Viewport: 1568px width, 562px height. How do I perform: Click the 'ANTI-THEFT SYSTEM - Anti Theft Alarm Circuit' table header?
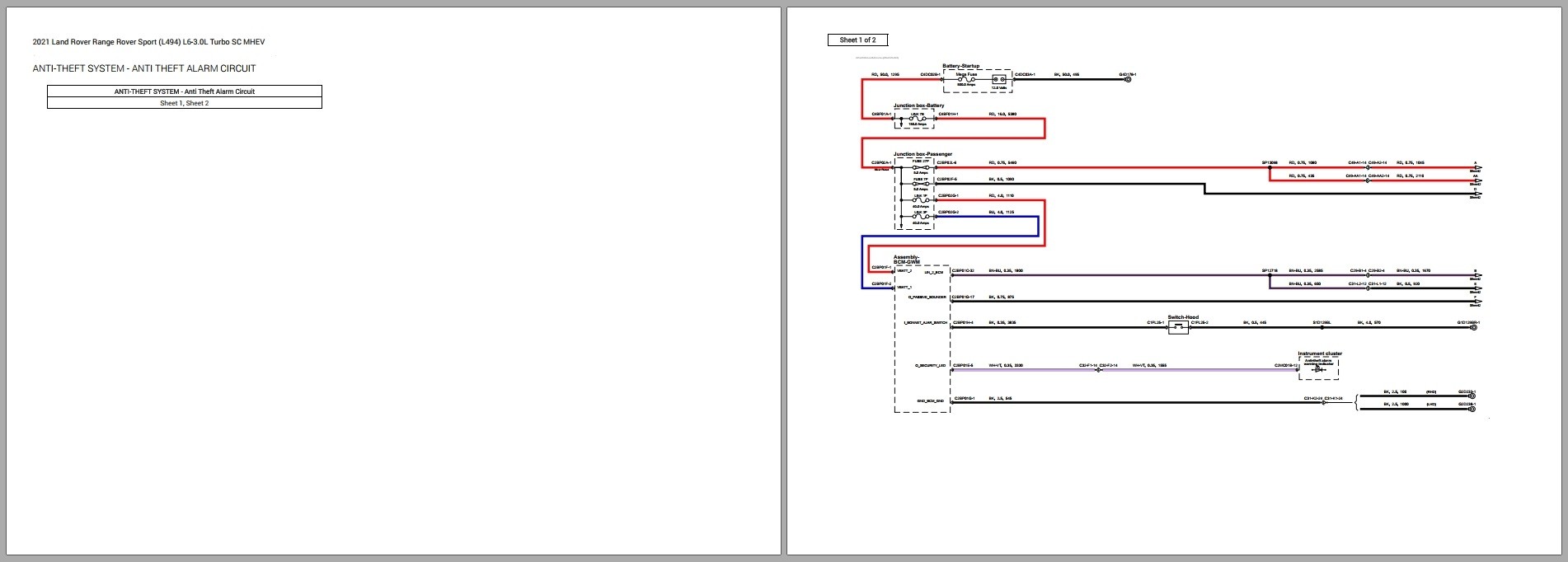coord(185,91)
